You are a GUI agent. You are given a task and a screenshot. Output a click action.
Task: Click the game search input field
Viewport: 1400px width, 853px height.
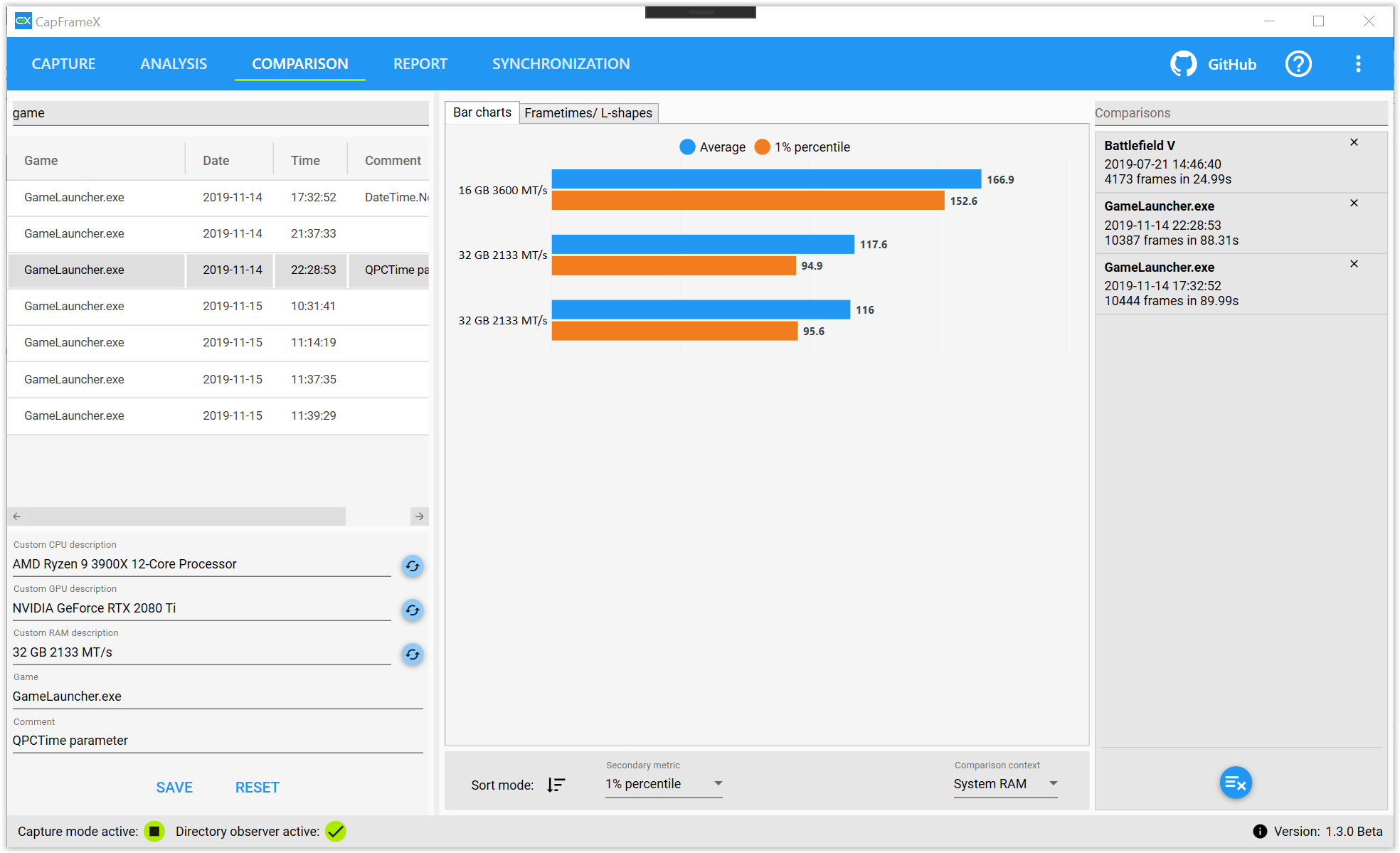tap(221, 113)
